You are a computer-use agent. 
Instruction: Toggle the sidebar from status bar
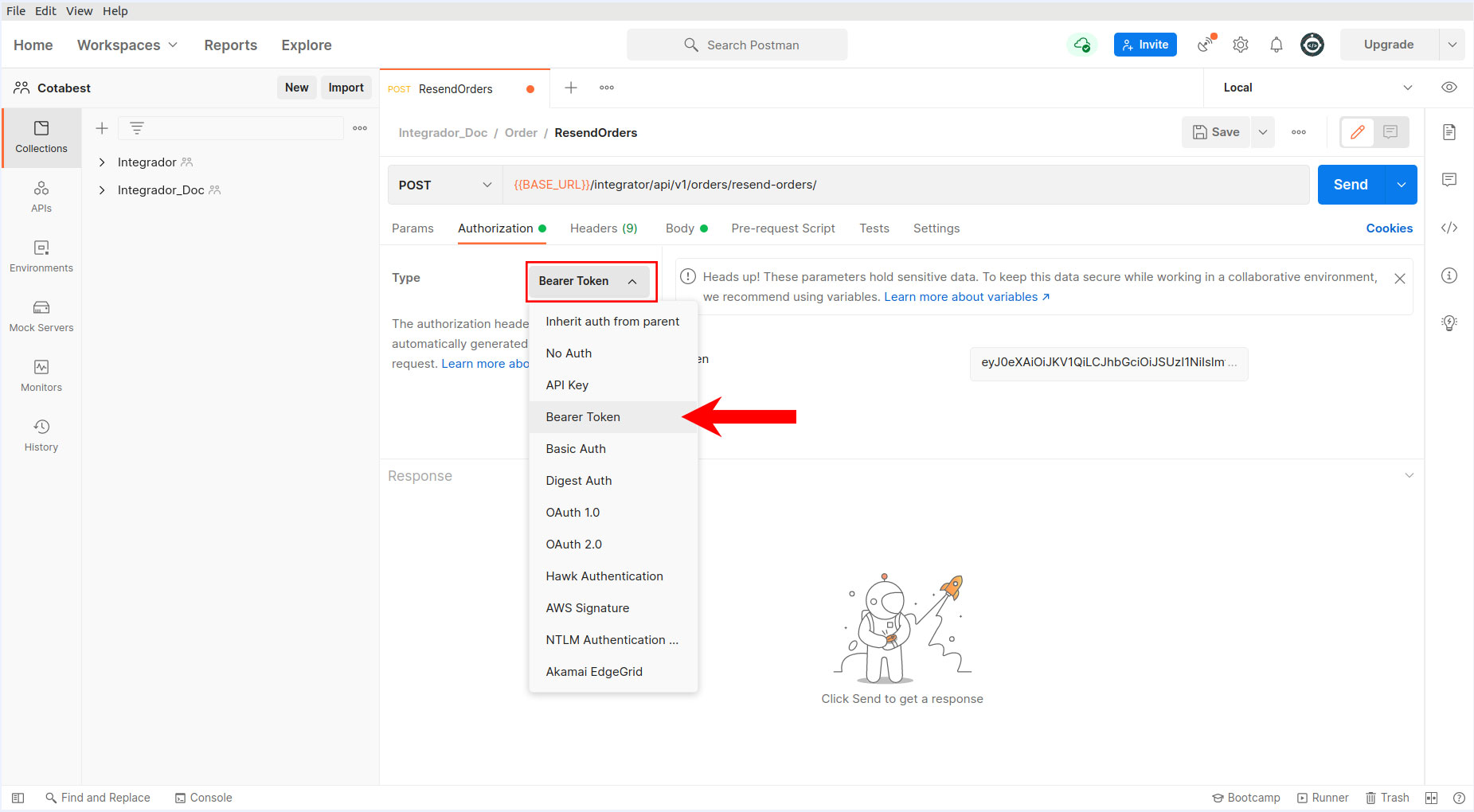click(x=18, y=798)
